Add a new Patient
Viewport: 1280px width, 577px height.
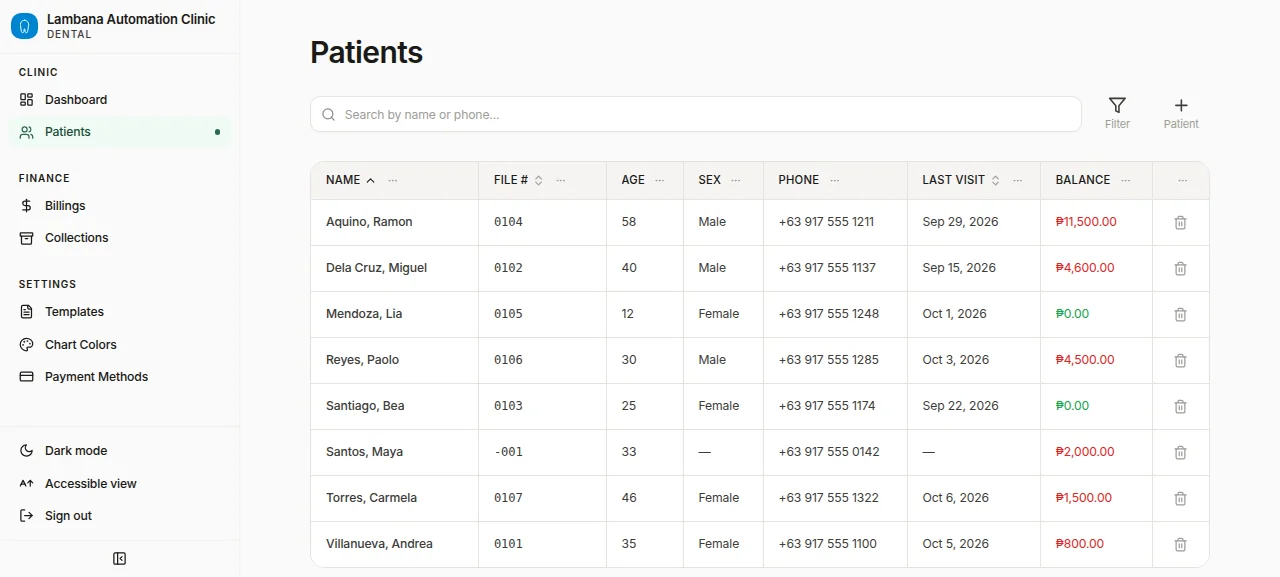pyautogui.click(x=1181, y=113)
